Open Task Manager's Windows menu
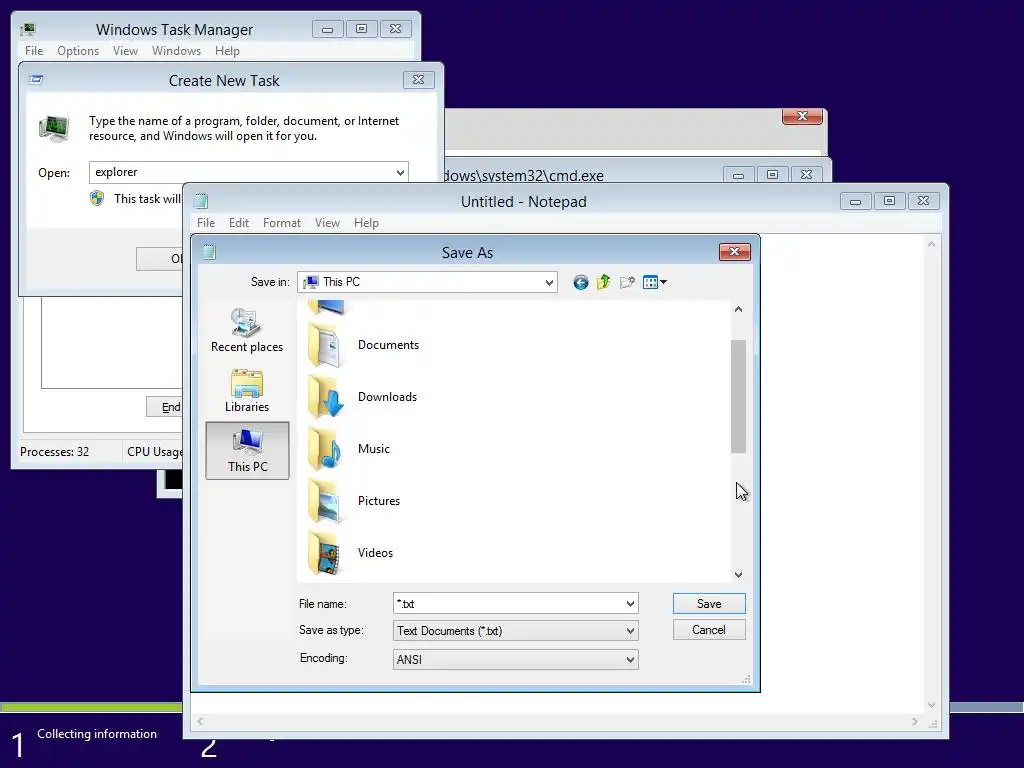 click(x=176, y=50)
